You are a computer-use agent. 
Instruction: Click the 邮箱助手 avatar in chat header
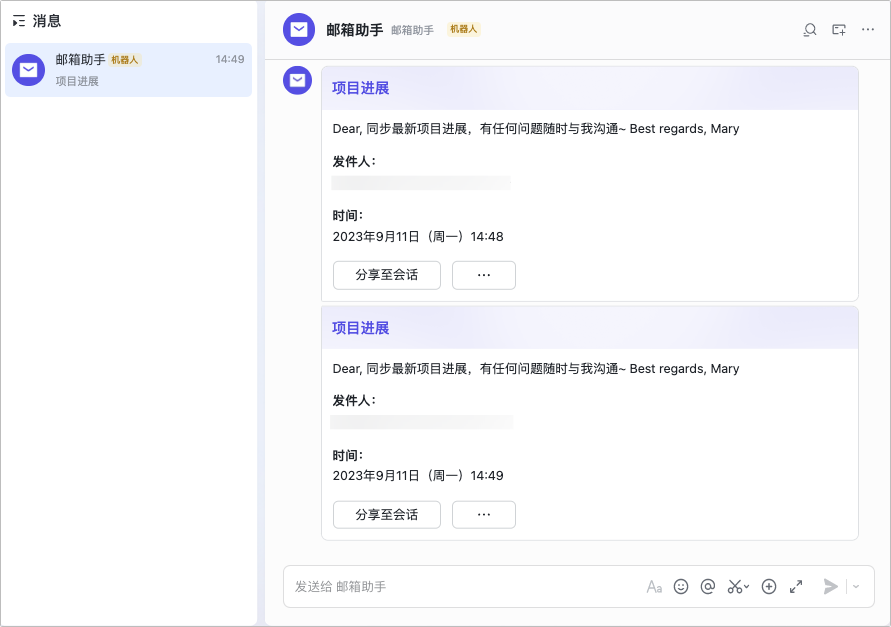pyautogui.click(x=299, y=30)
